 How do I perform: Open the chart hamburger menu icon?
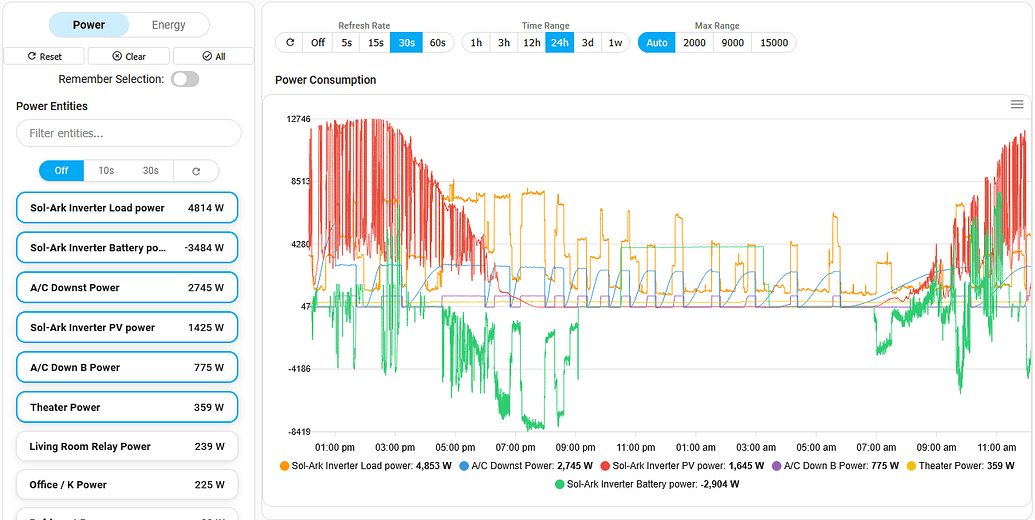1017,104
